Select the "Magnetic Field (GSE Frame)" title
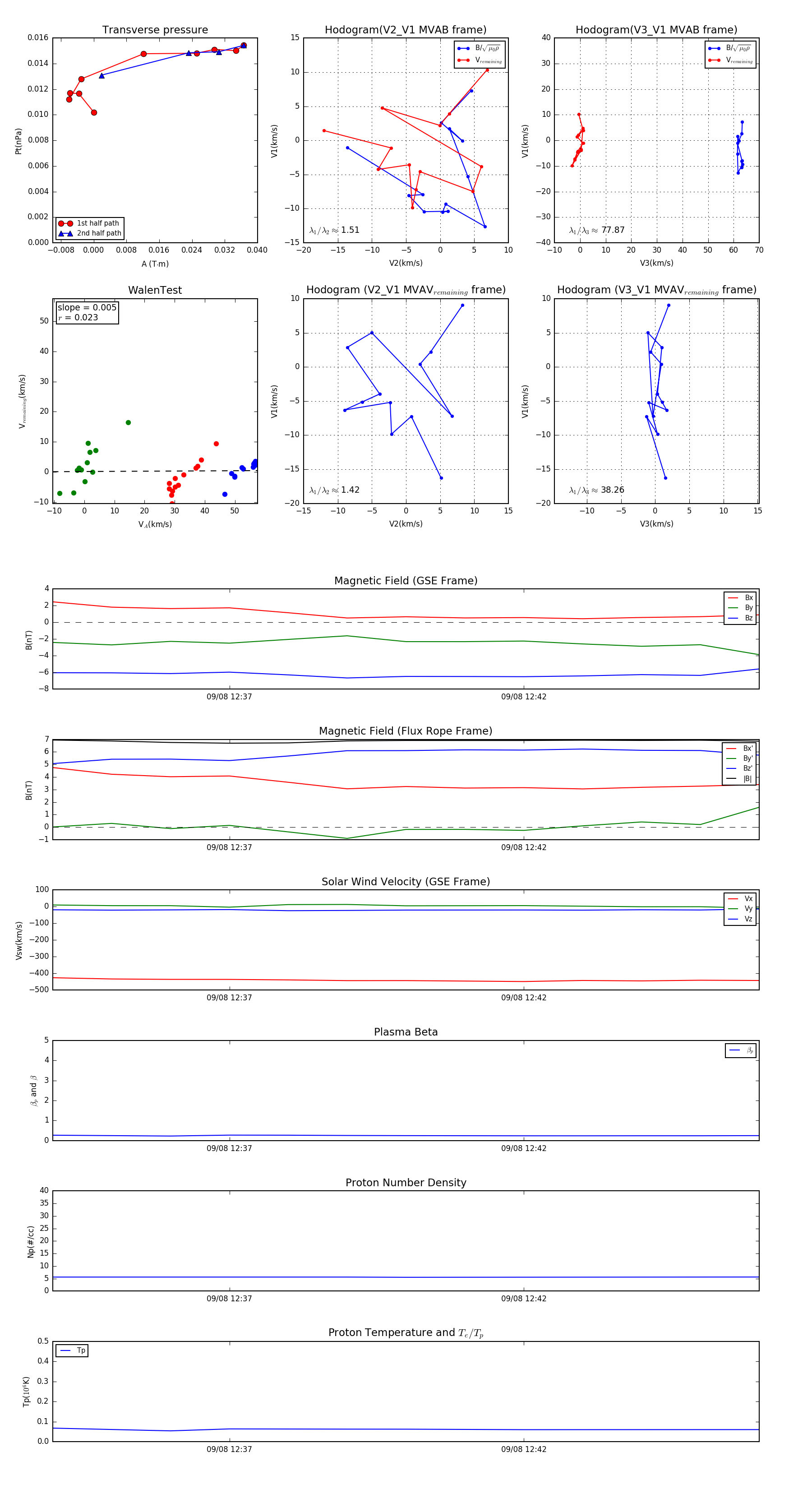 [406, 581]
